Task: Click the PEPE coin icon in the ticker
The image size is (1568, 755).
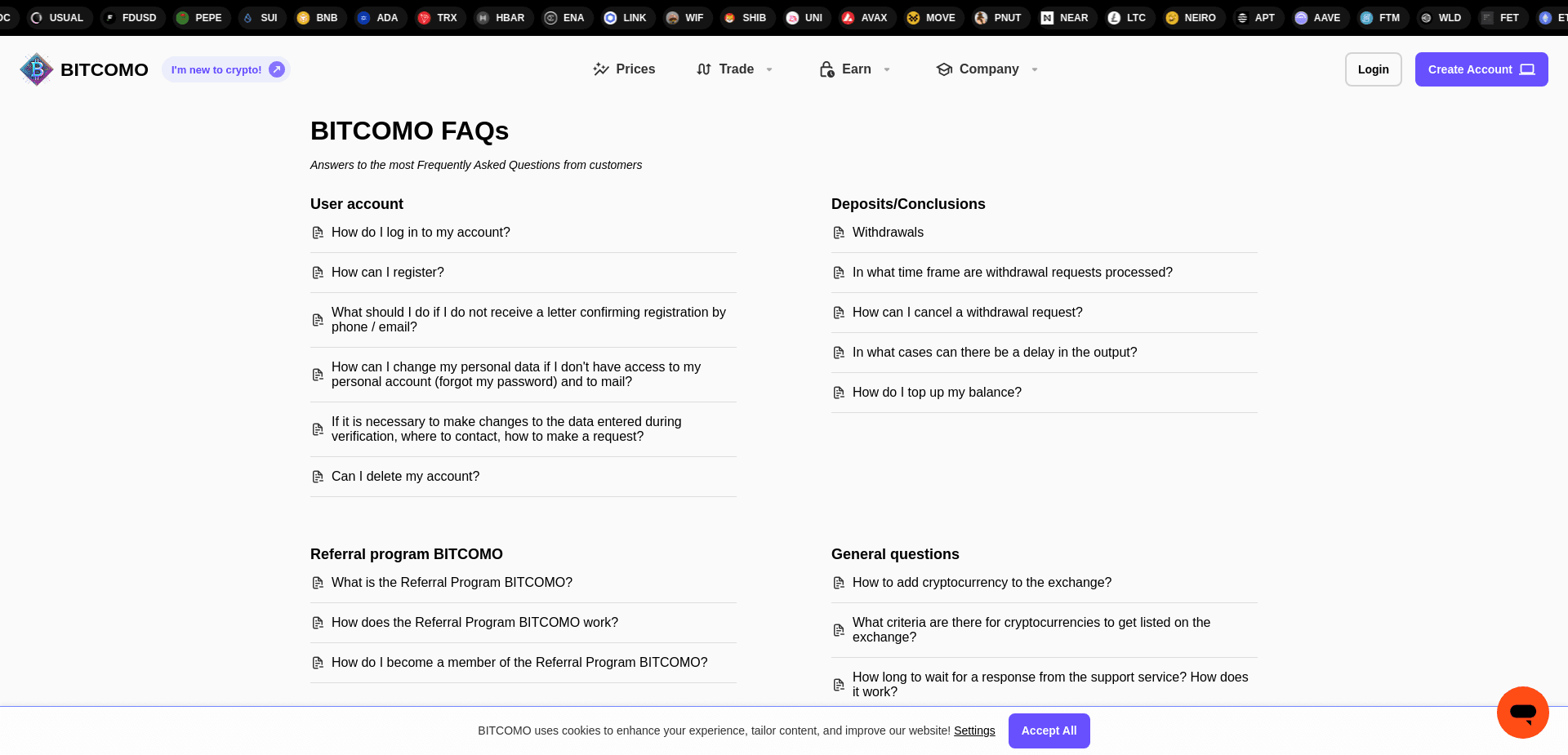Action: click(x=184, y=17)
